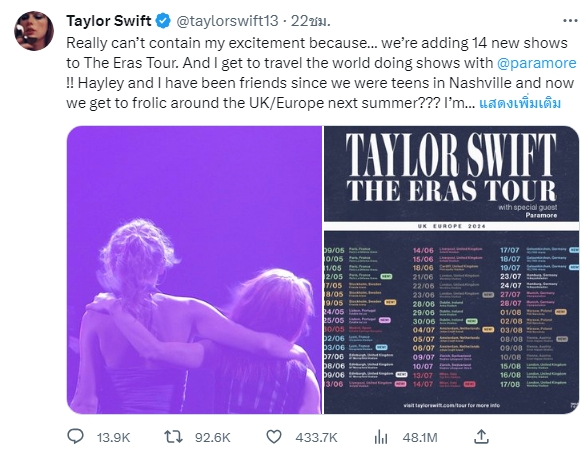This screenshot has height=451, width=588.
Task: Click the 48.1M views count
Action: tap(420, 438)
